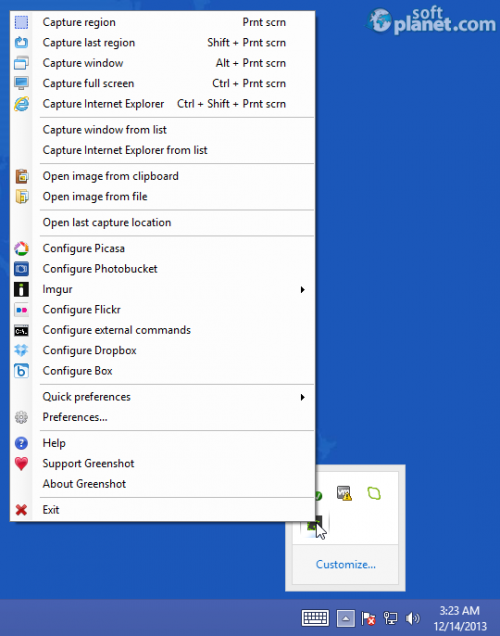Viewport: 500px width, 636px height.
Task: Click the folder icon beside Open image from file
Action: click(21, 197)
